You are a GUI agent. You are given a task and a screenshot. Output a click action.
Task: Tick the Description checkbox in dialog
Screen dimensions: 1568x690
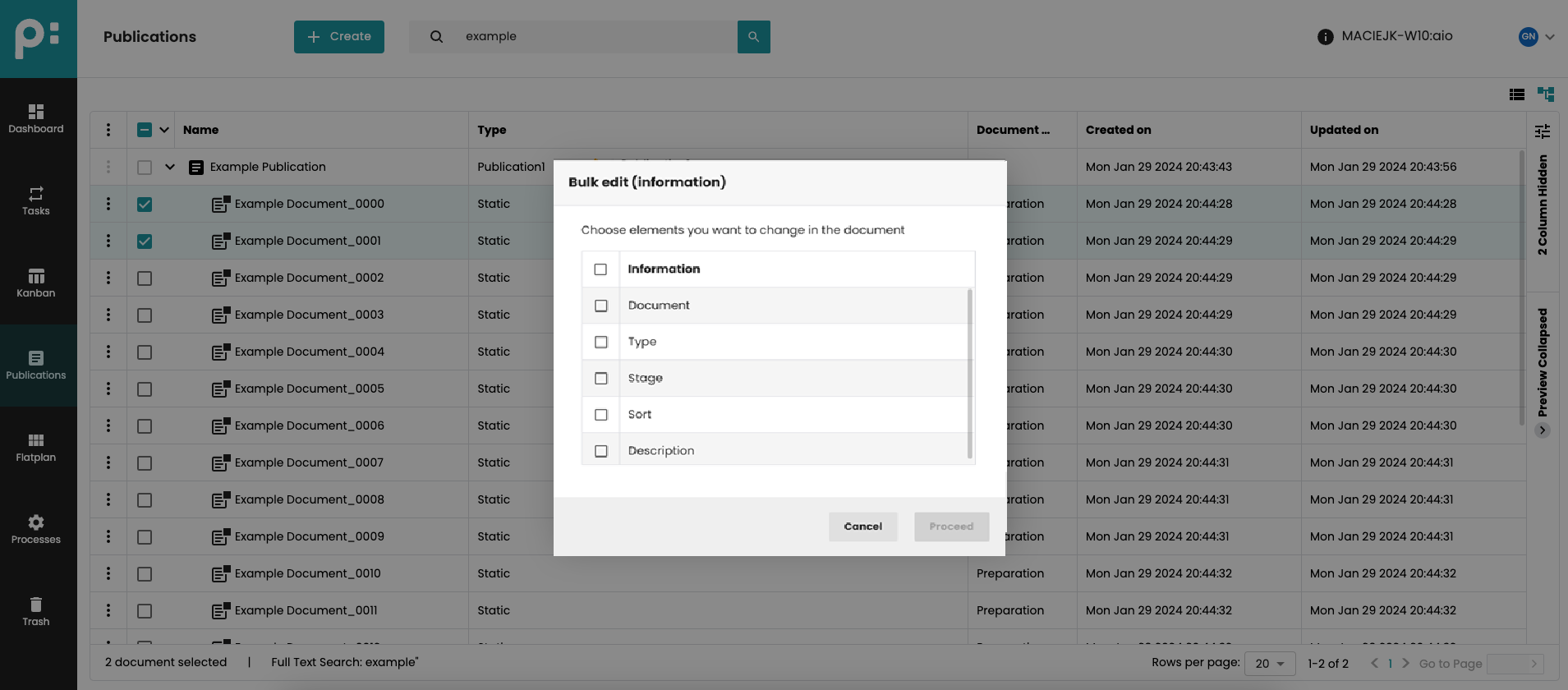tap(601, 451)
